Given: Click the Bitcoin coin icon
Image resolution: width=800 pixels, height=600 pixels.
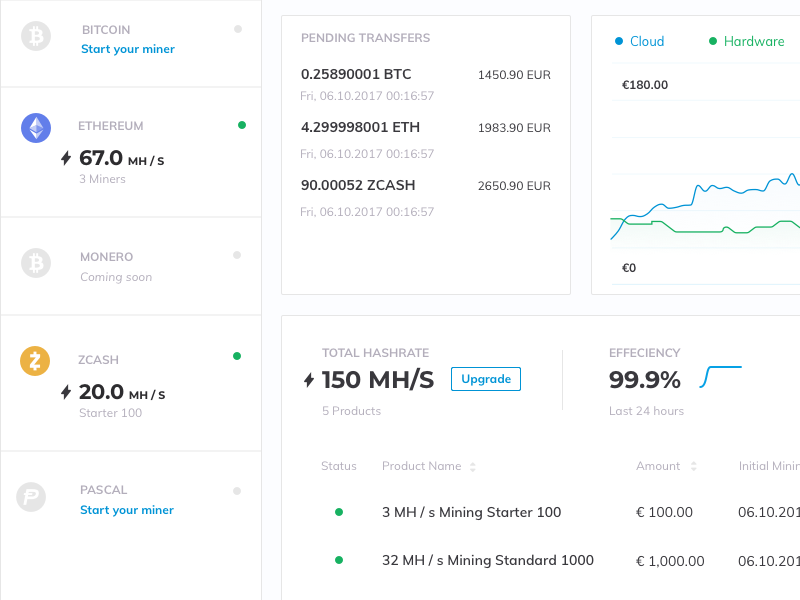Looking at the screenshot, I should coord(36,37).
